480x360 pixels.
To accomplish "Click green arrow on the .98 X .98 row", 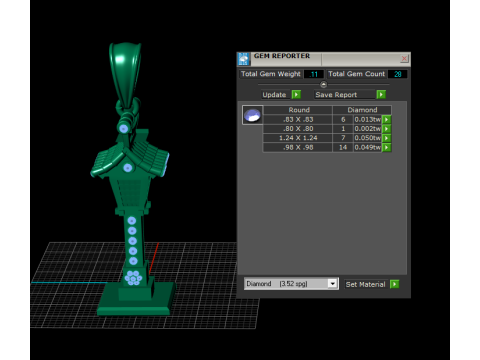I will point(386,147).
